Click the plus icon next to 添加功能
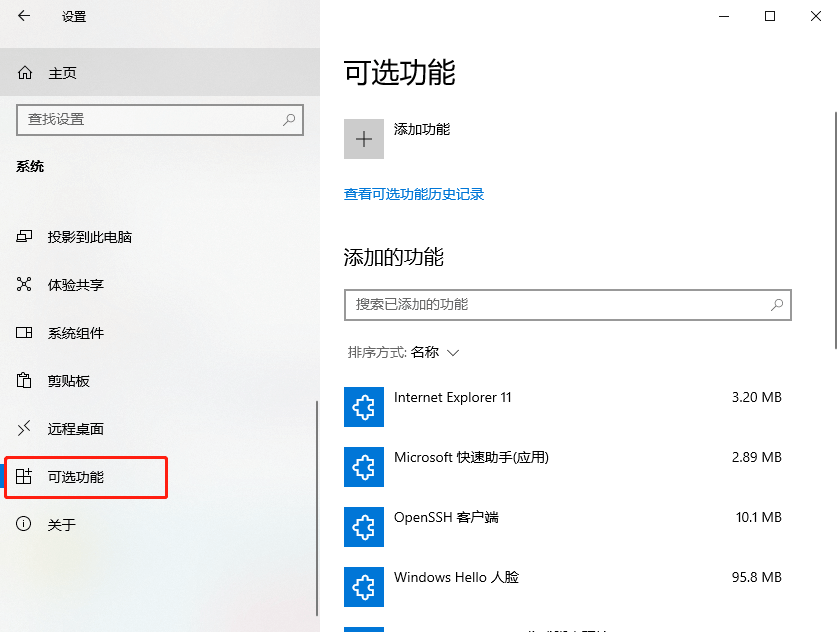The height and width of the screenshot is (632, 839). coord(364,138)
